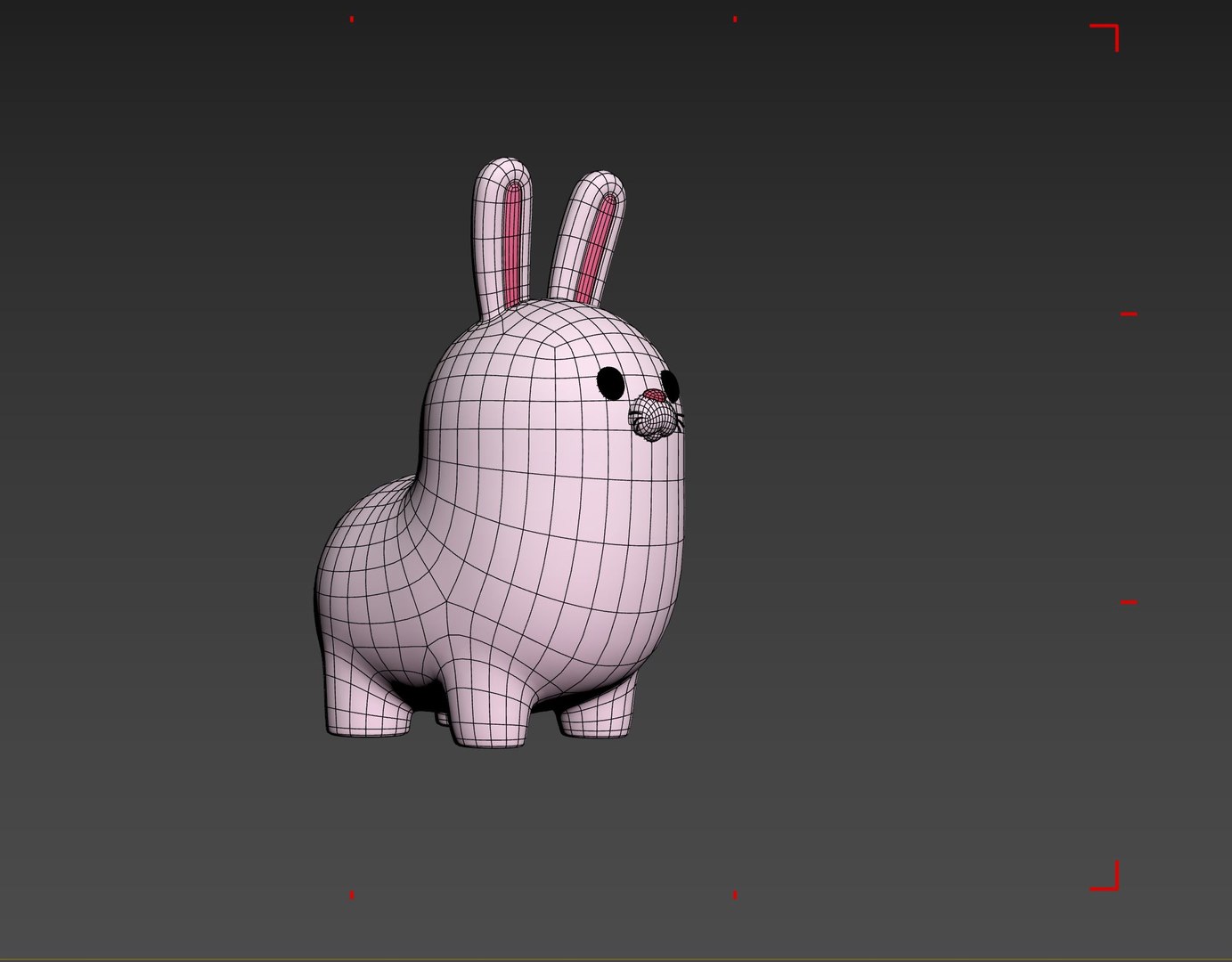Image resolution: width=1232 pixels, height=962 pixels.
Task: Click the rabbit's pink nose
Action: click(x=654, y=395)
